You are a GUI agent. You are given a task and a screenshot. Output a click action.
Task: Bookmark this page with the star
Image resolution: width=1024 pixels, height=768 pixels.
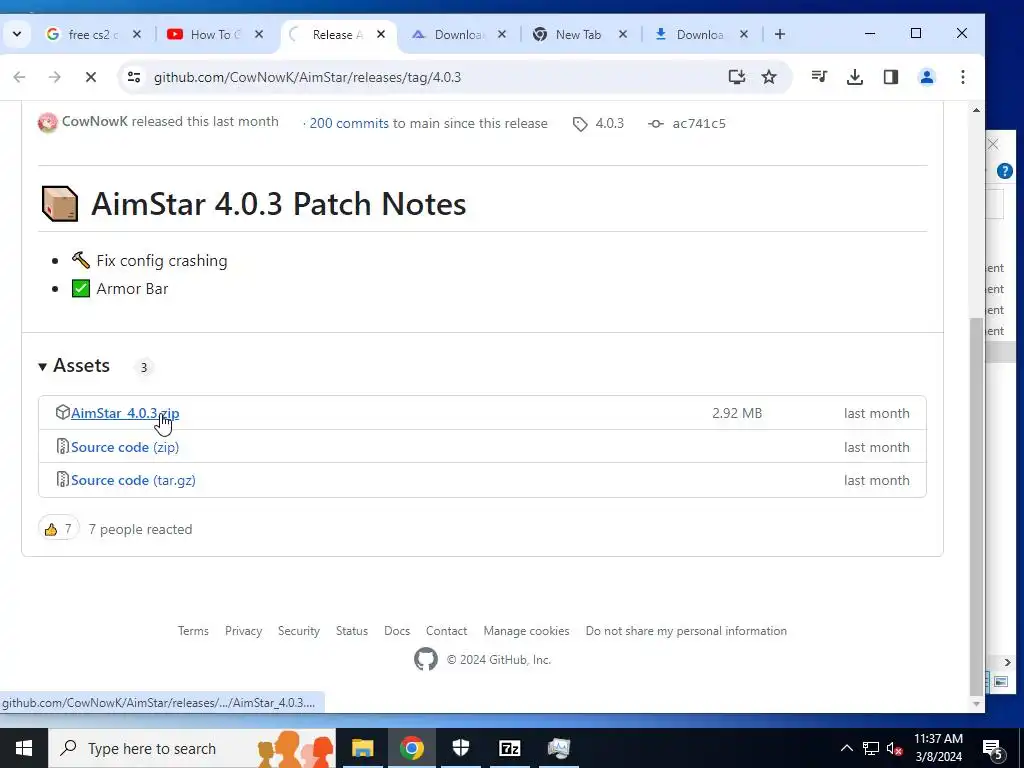click(769, 77)
